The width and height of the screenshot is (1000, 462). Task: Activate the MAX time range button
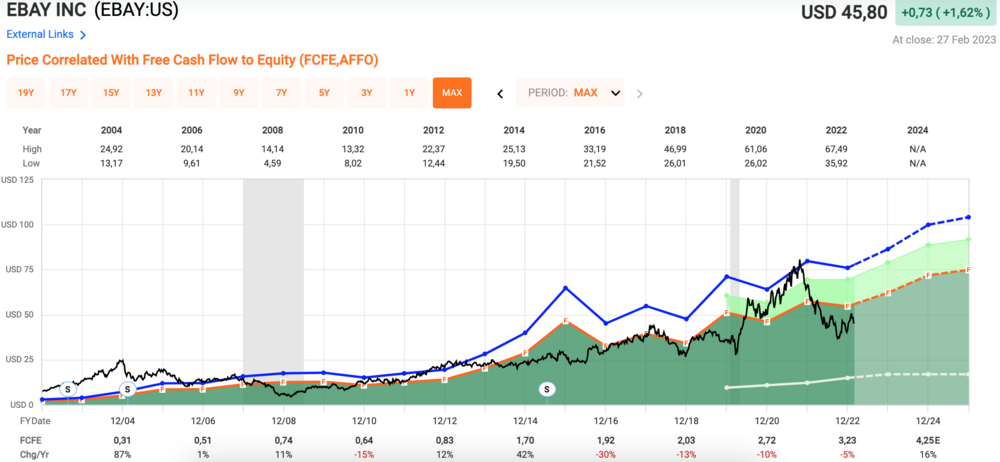tap(452, 93)
